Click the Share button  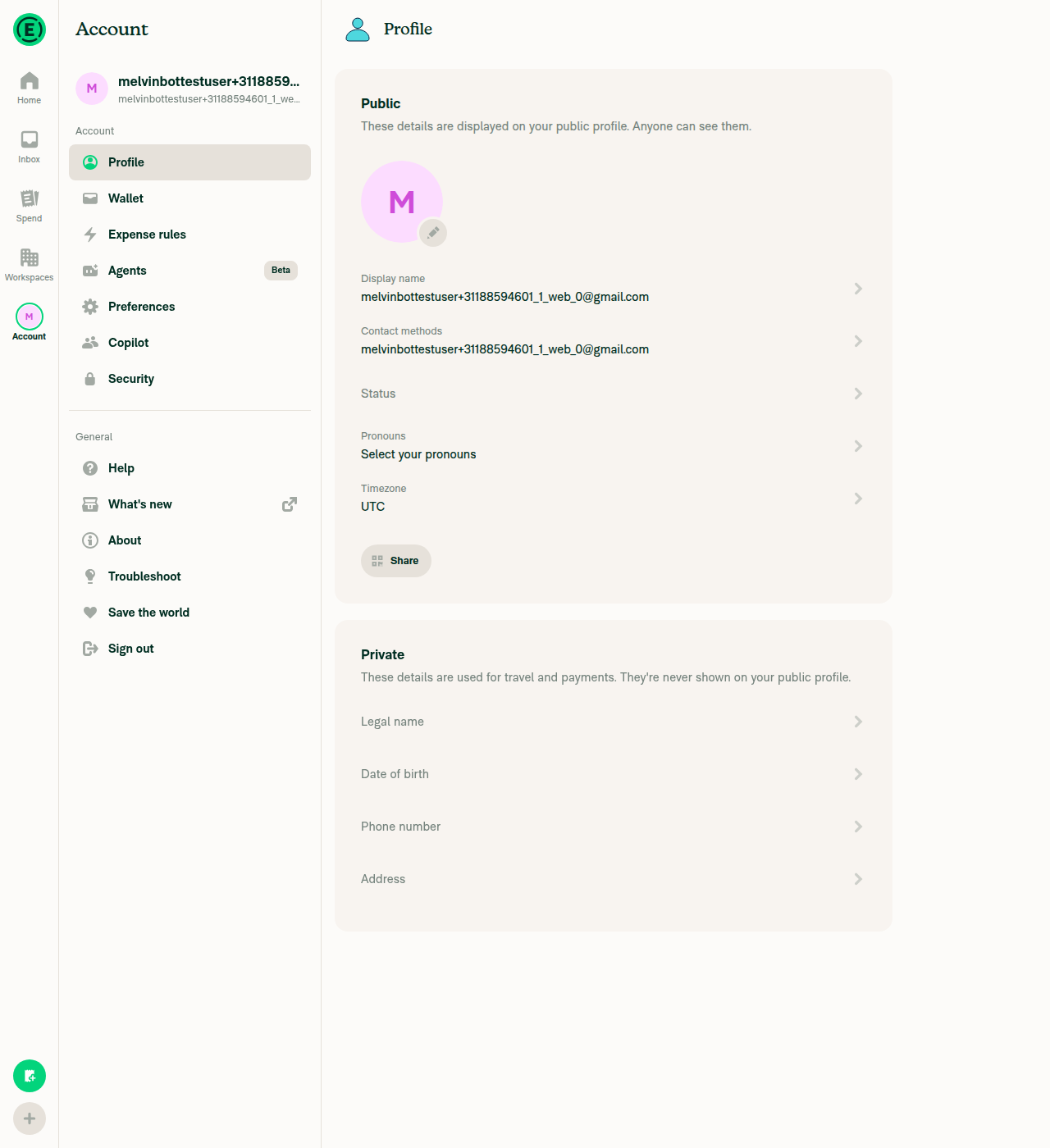point(396,561)
